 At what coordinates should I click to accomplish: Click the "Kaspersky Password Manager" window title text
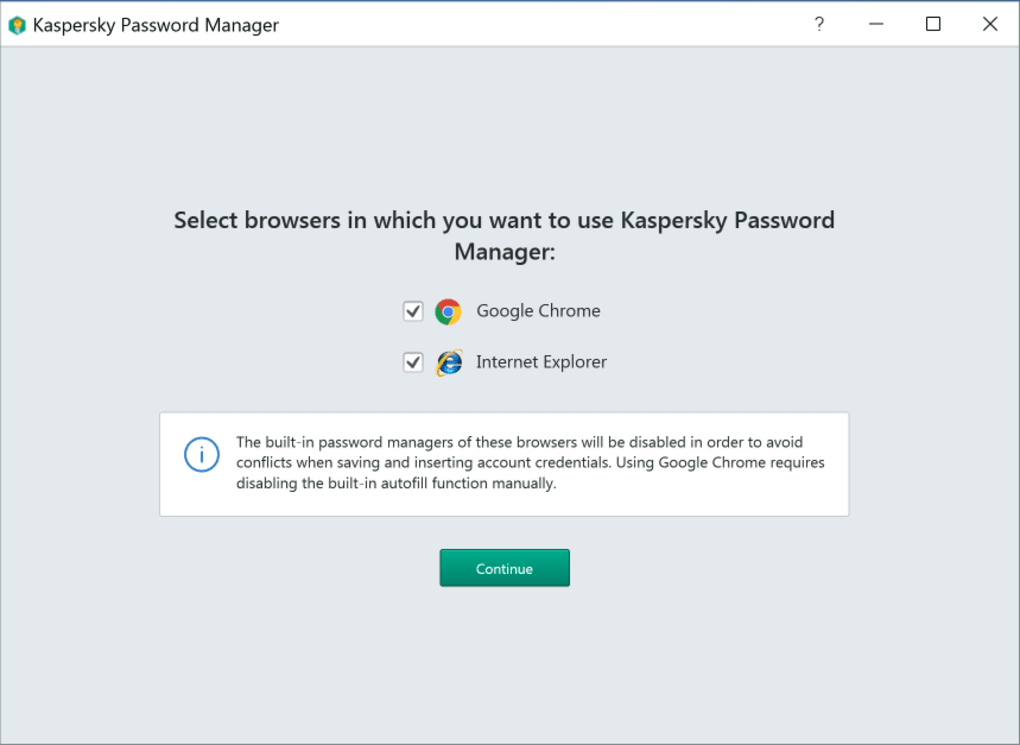pos(156,25)
